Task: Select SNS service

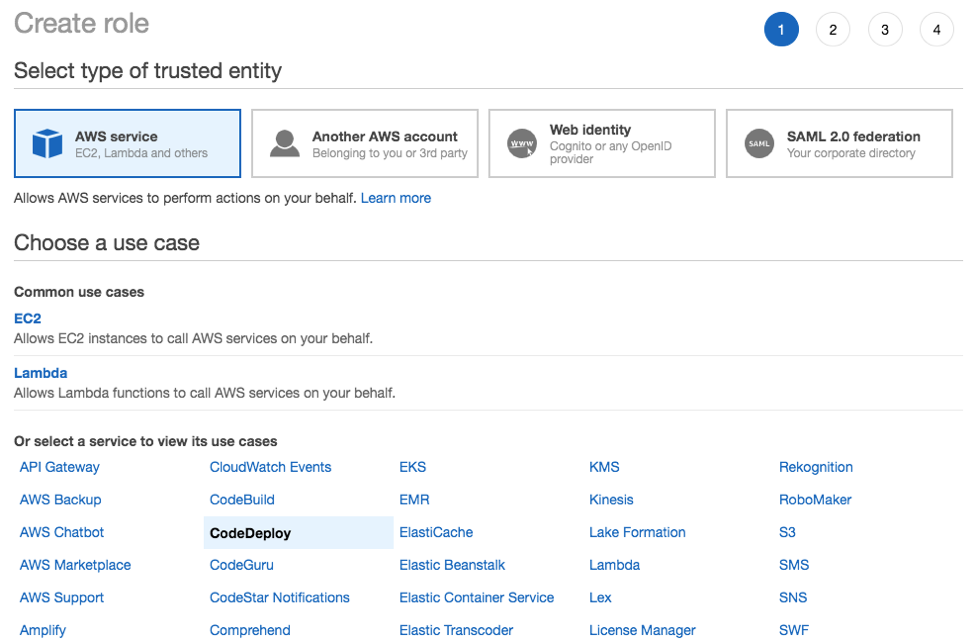Action: pyautogui.click(x=793, y=597)
